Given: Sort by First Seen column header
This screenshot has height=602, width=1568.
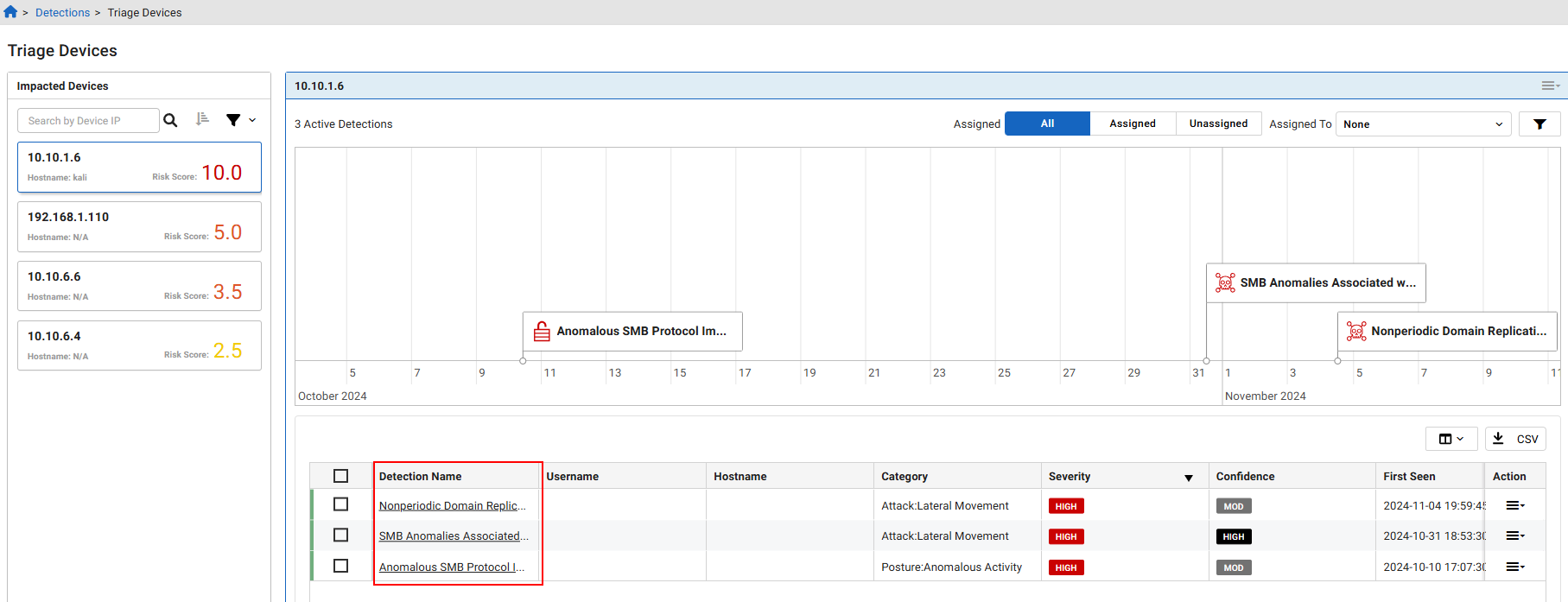Looking at the screenshot, I should pos(1409,477).
